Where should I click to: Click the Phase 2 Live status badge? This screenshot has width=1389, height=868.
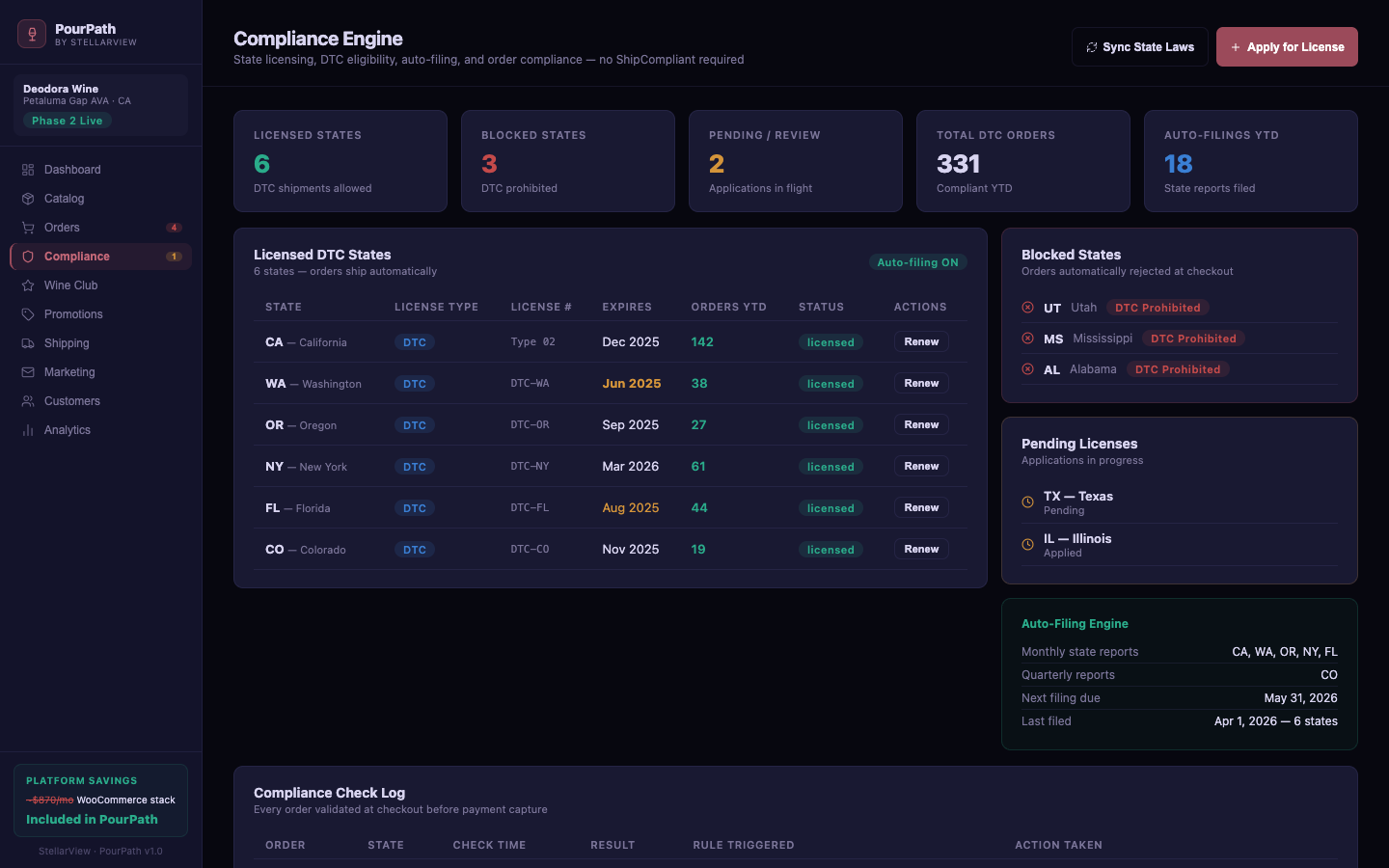click(67, 121)
